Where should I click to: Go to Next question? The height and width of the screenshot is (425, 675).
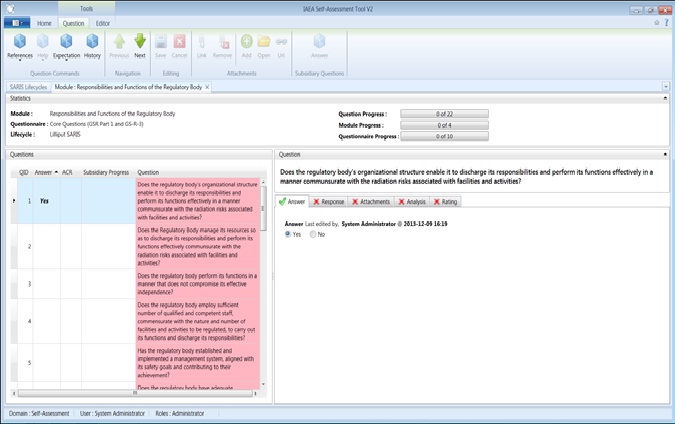pos(140,46)
